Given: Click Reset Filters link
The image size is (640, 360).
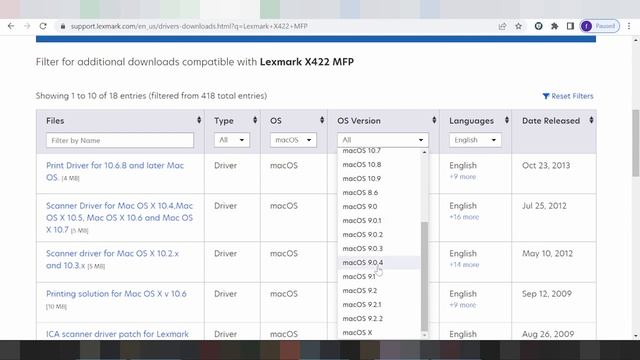Looking at the screenshot, I should pos(568,96).
